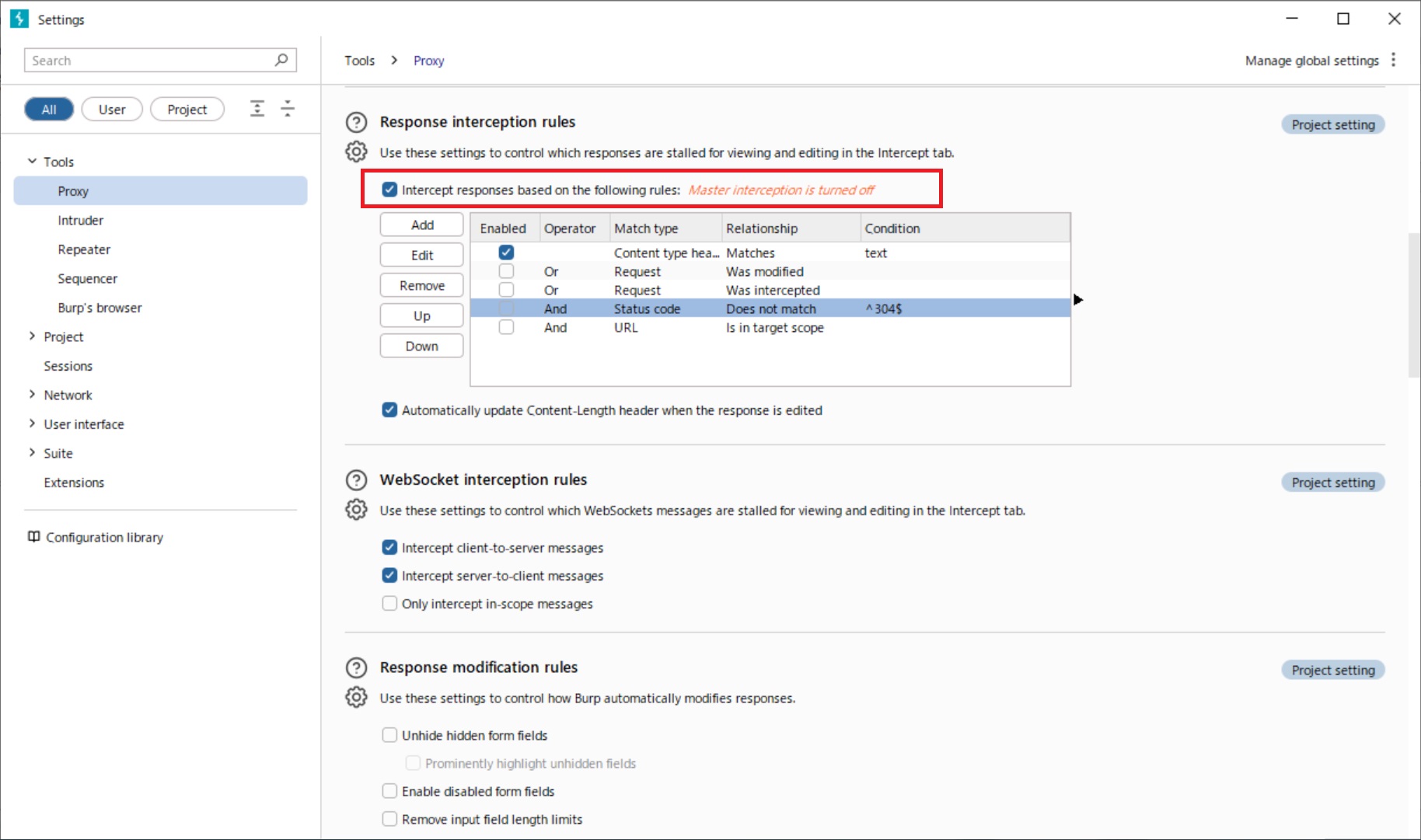1421x840 pixels.
Task: Click the Add rule button
Action: click(422, 225)
